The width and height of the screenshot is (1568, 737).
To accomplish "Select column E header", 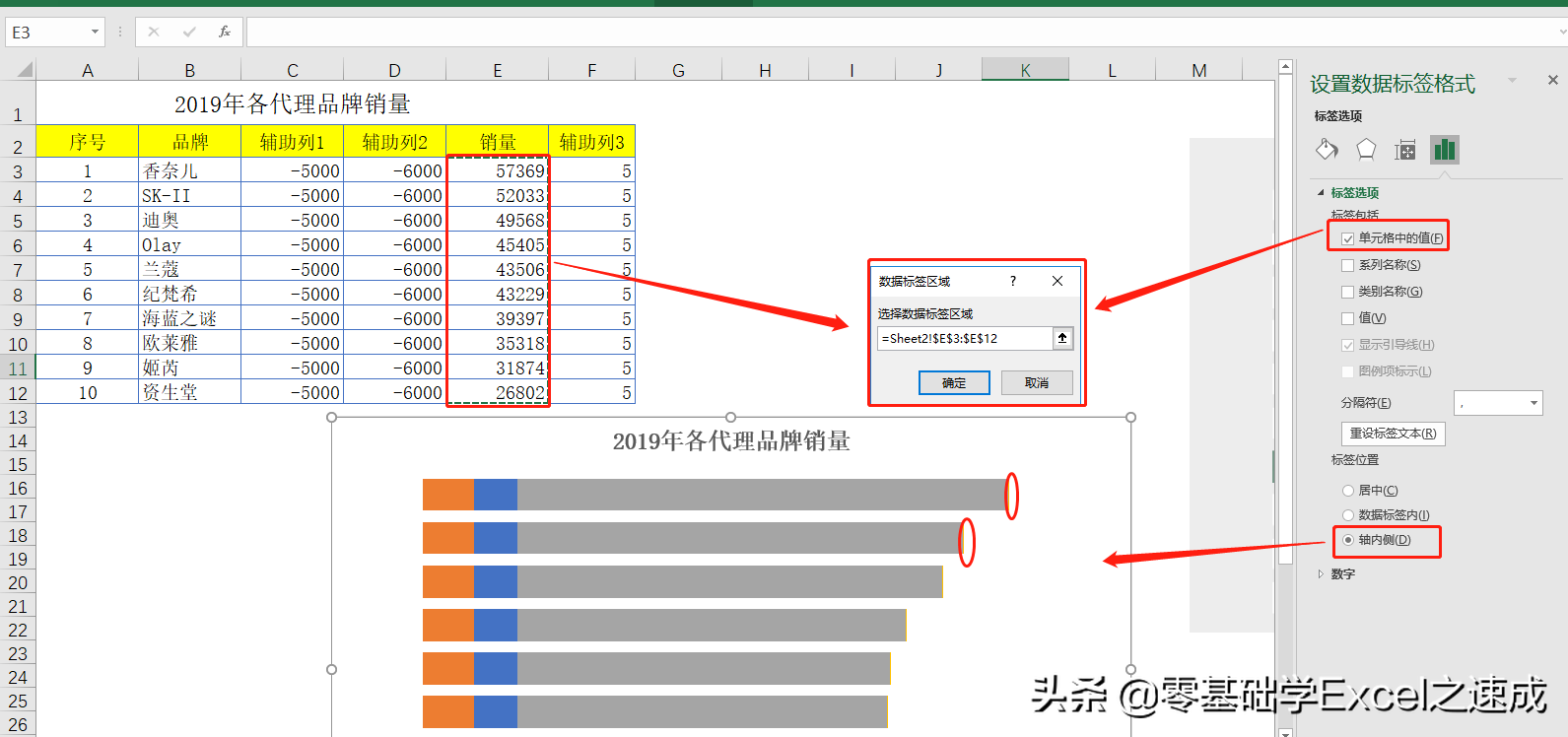I will [498, 70].
